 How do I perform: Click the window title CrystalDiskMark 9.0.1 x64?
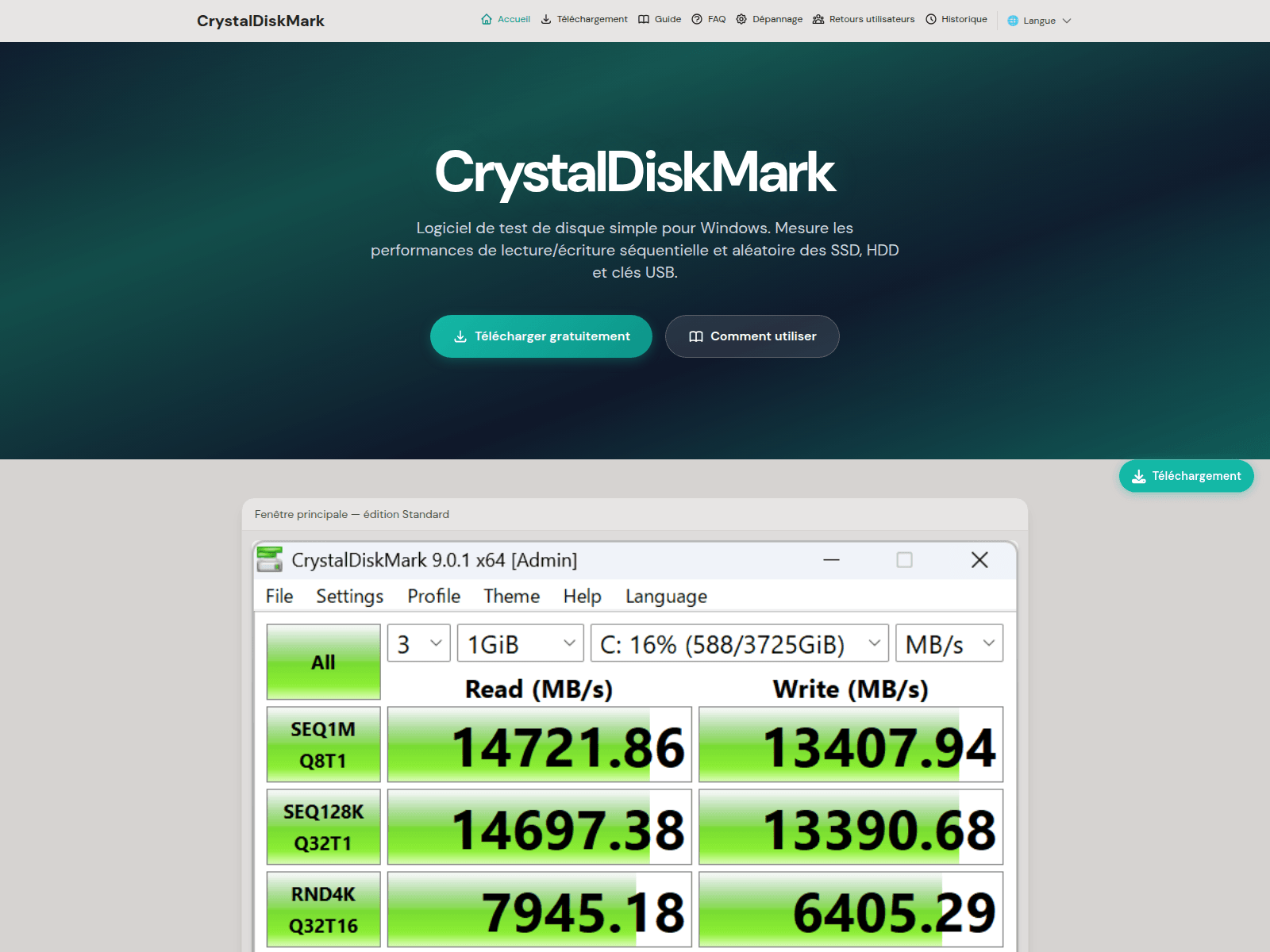[x=434, y=560]
